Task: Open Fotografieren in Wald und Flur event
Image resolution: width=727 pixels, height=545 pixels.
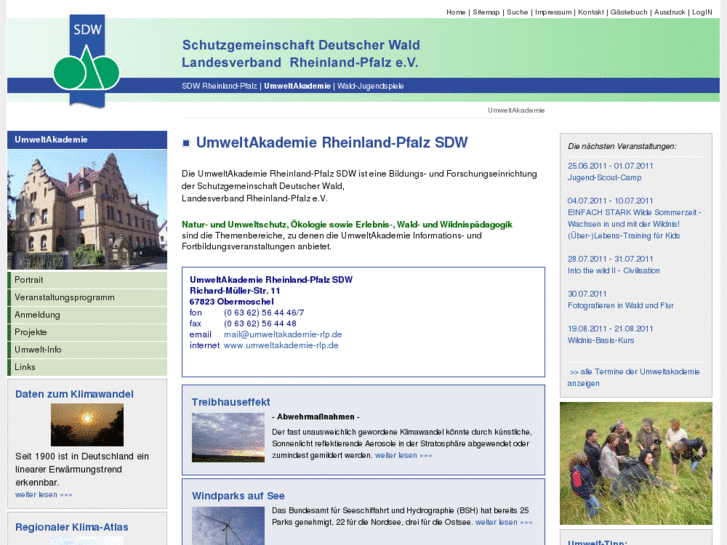Action: pyautogui.click(x=621, y=305)
